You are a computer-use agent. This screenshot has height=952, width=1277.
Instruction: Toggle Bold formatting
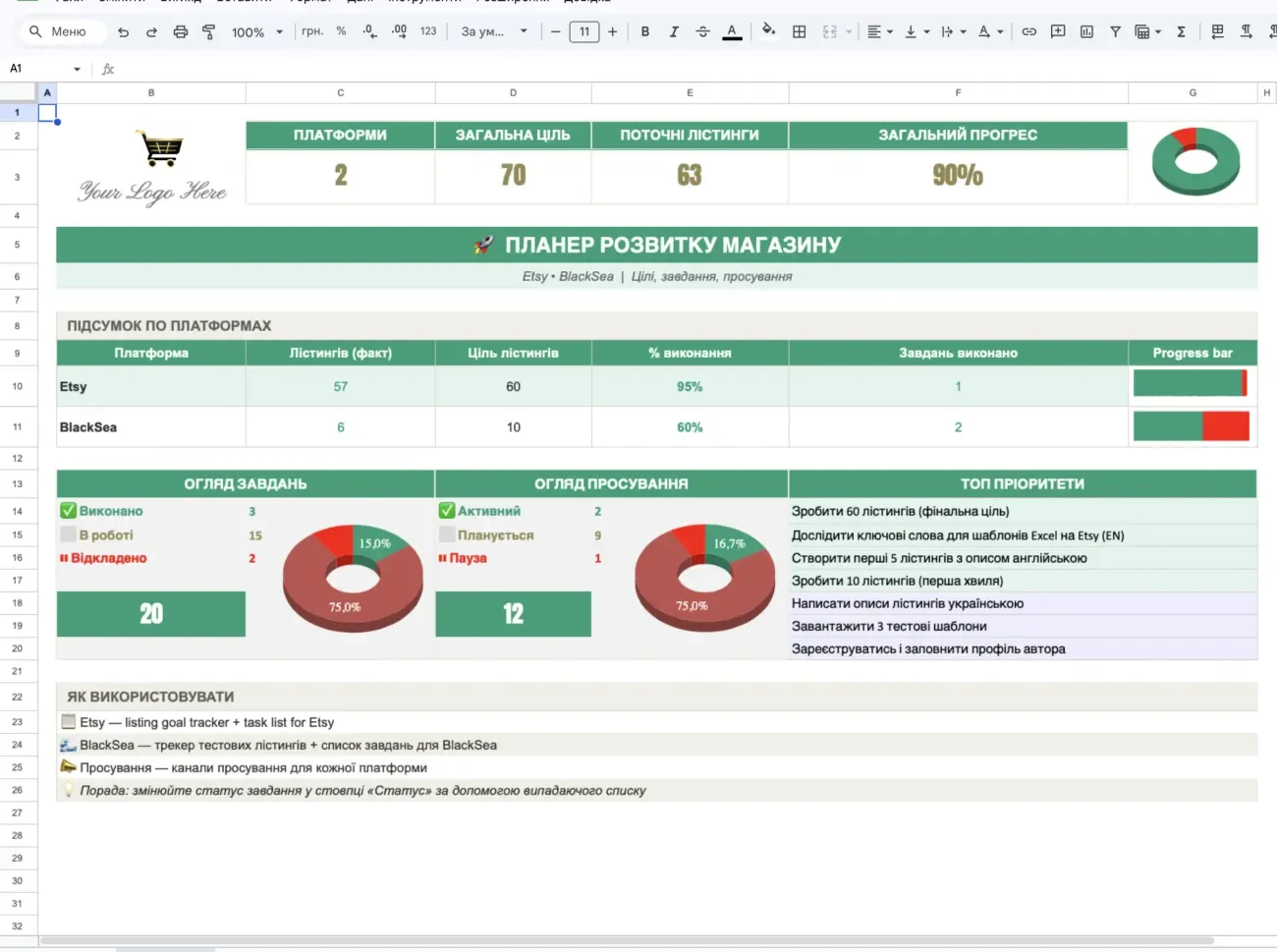(x=645, y=31)
